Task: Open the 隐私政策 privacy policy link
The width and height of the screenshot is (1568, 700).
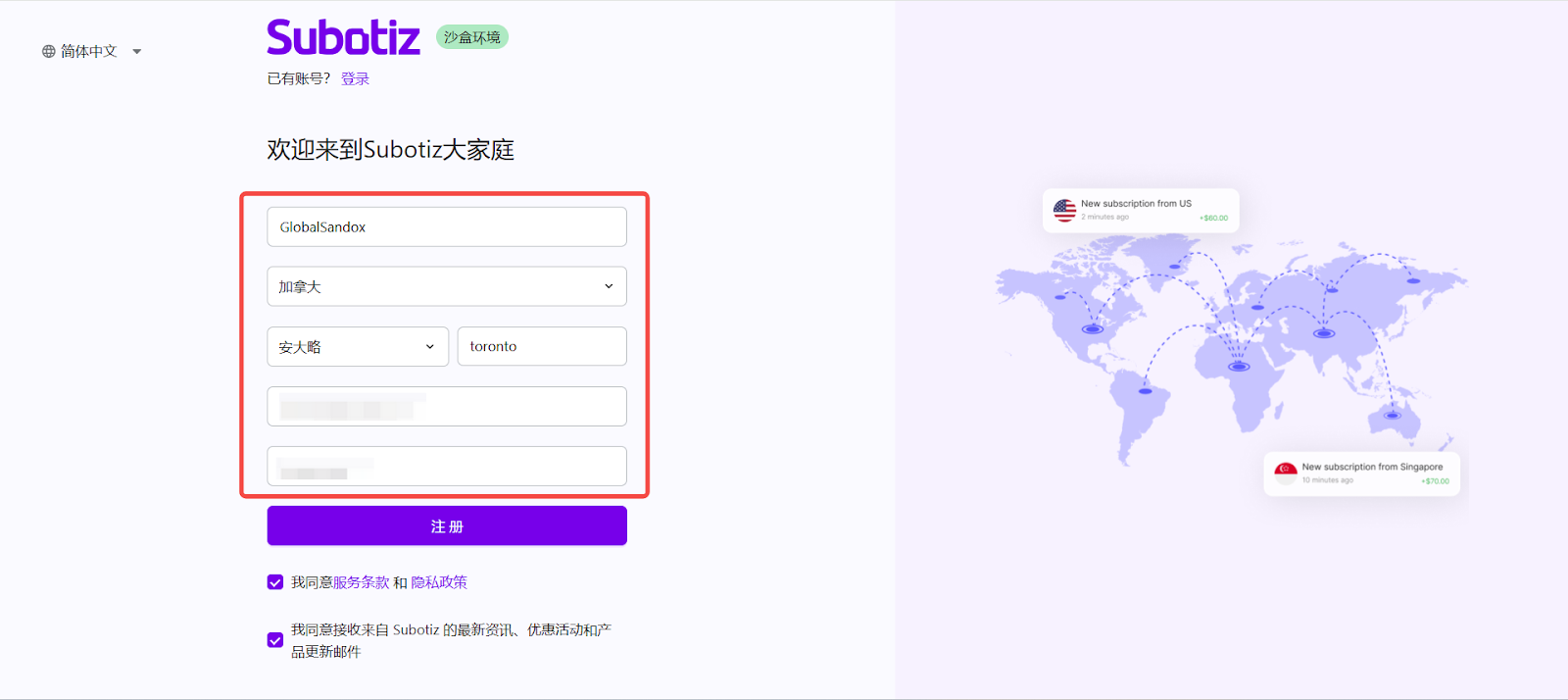Action: pyautogui.click(x=439, y=582)
